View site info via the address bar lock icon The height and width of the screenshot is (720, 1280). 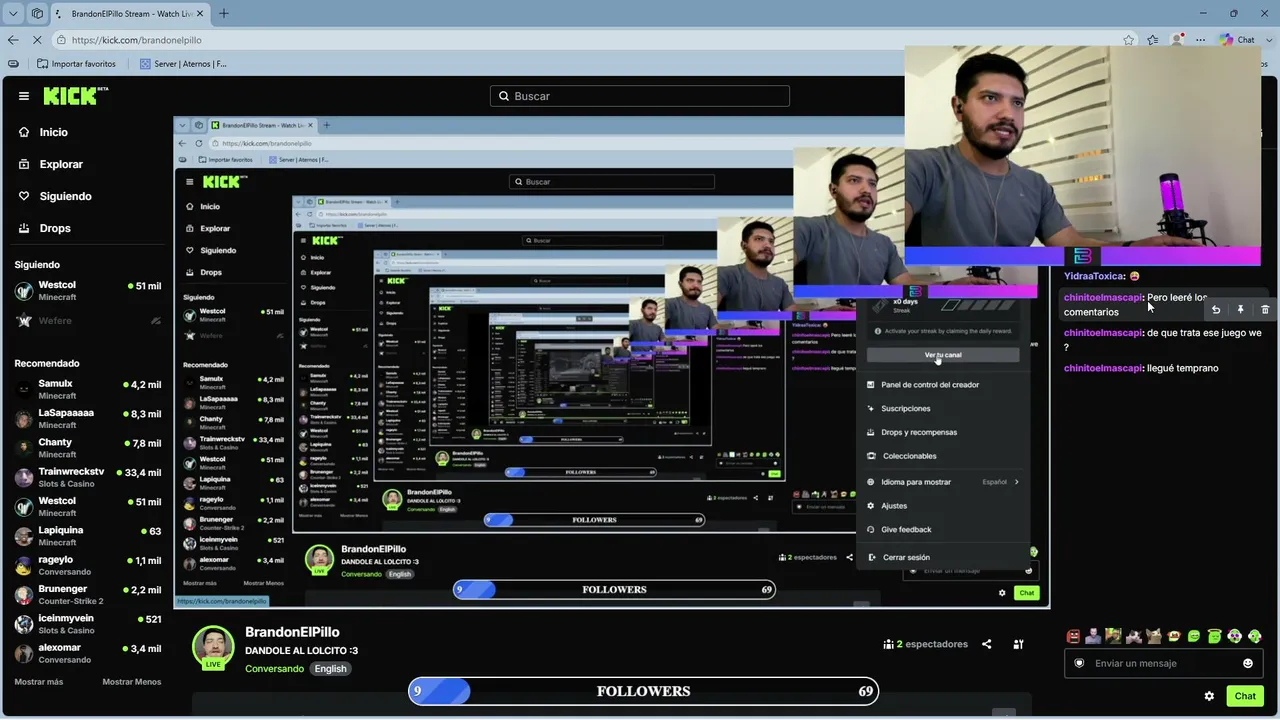pyautogui.click(x=62, y=40)
